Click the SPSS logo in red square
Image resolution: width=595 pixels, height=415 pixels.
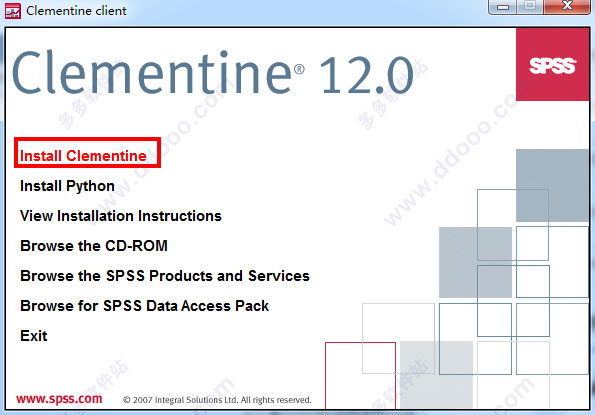552,65
